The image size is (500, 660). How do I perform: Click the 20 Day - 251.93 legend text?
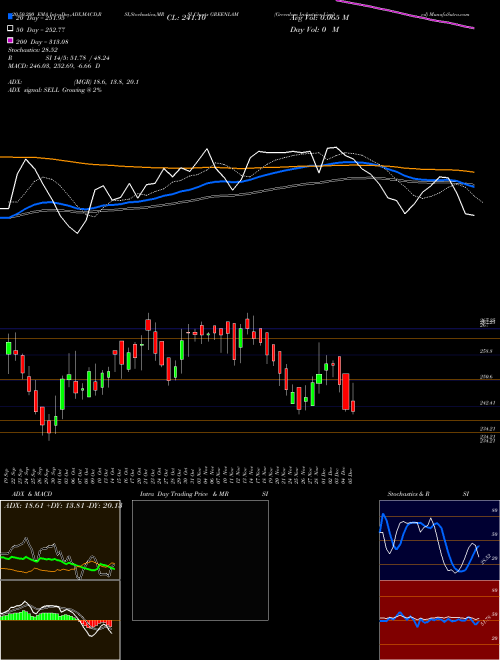[41, 18]
